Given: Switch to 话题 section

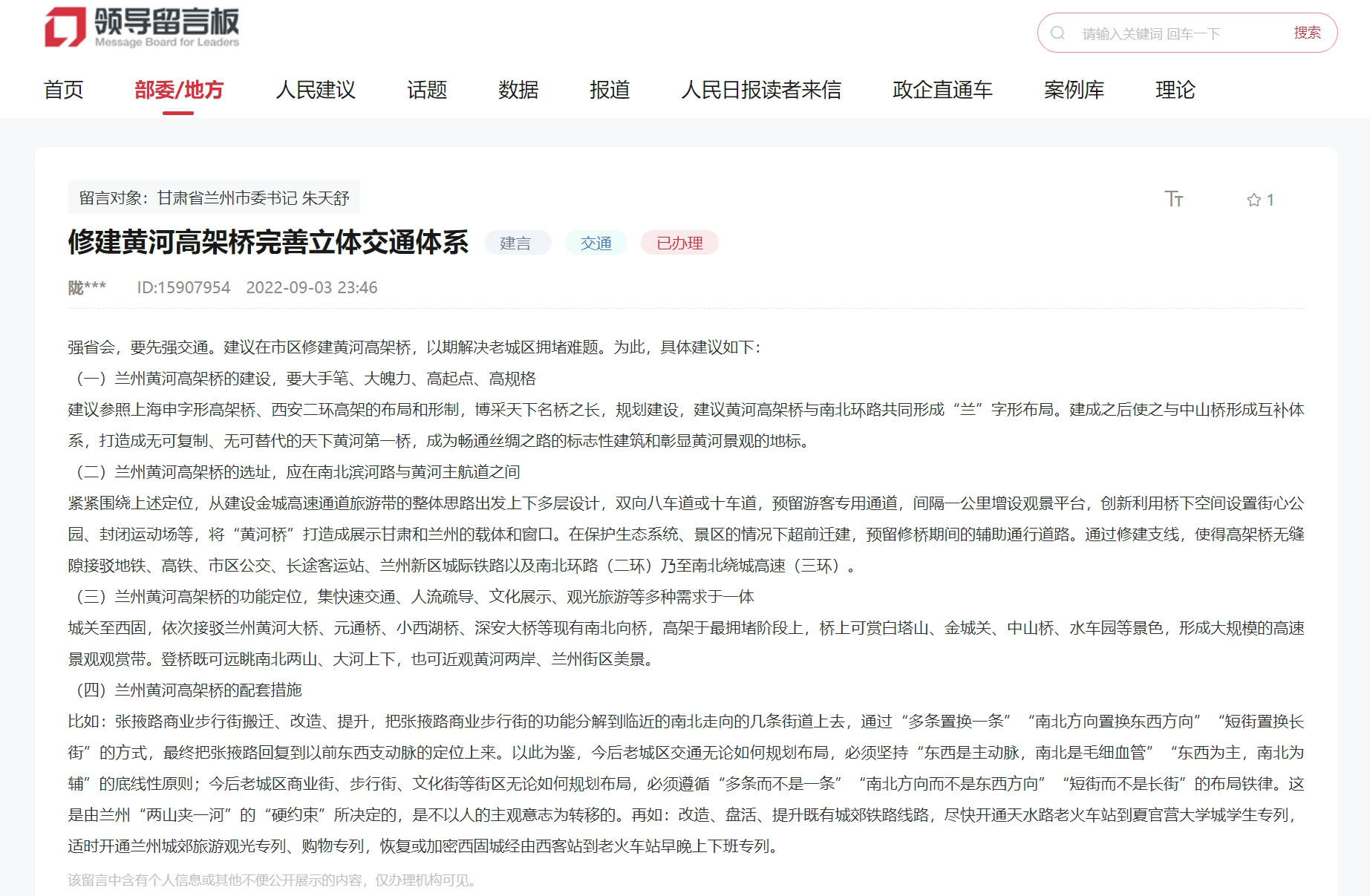Looking at the screenshot, I should point(427,90).
